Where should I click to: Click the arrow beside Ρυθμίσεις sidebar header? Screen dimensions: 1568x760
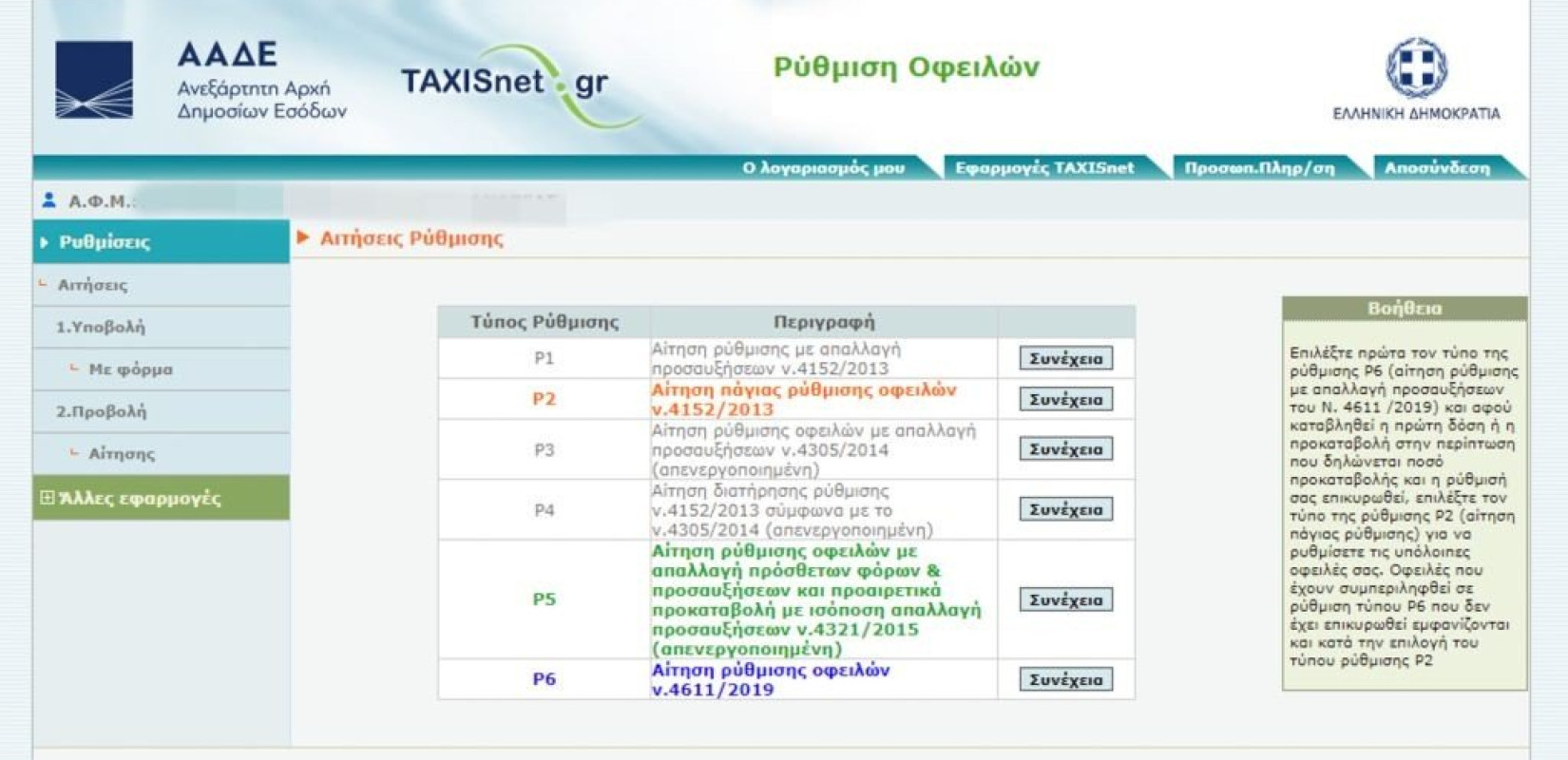(44, 242)
